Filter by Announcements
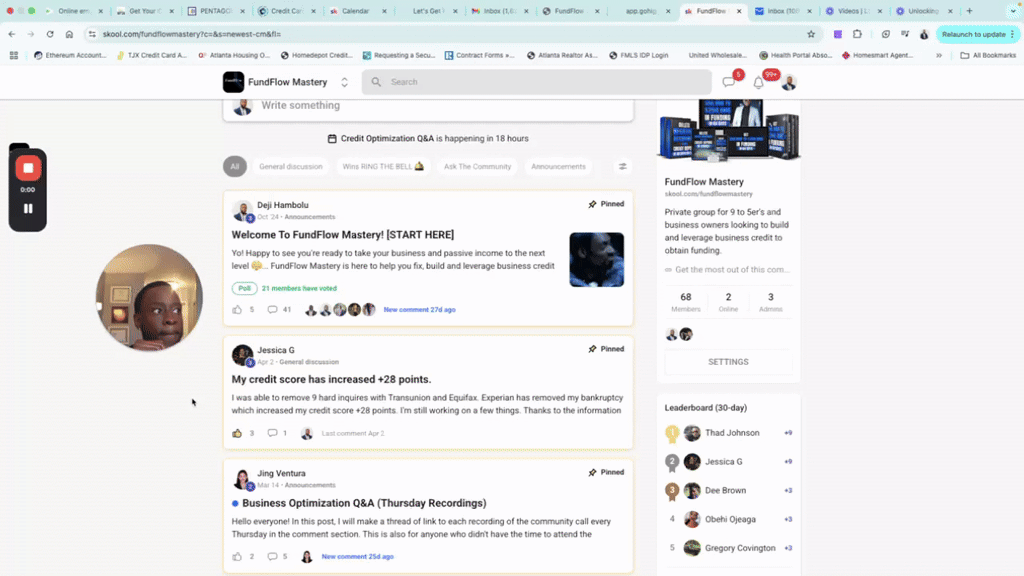This screenshot has height=576, width=1024. pyautogui.click(x=558, y=167)
